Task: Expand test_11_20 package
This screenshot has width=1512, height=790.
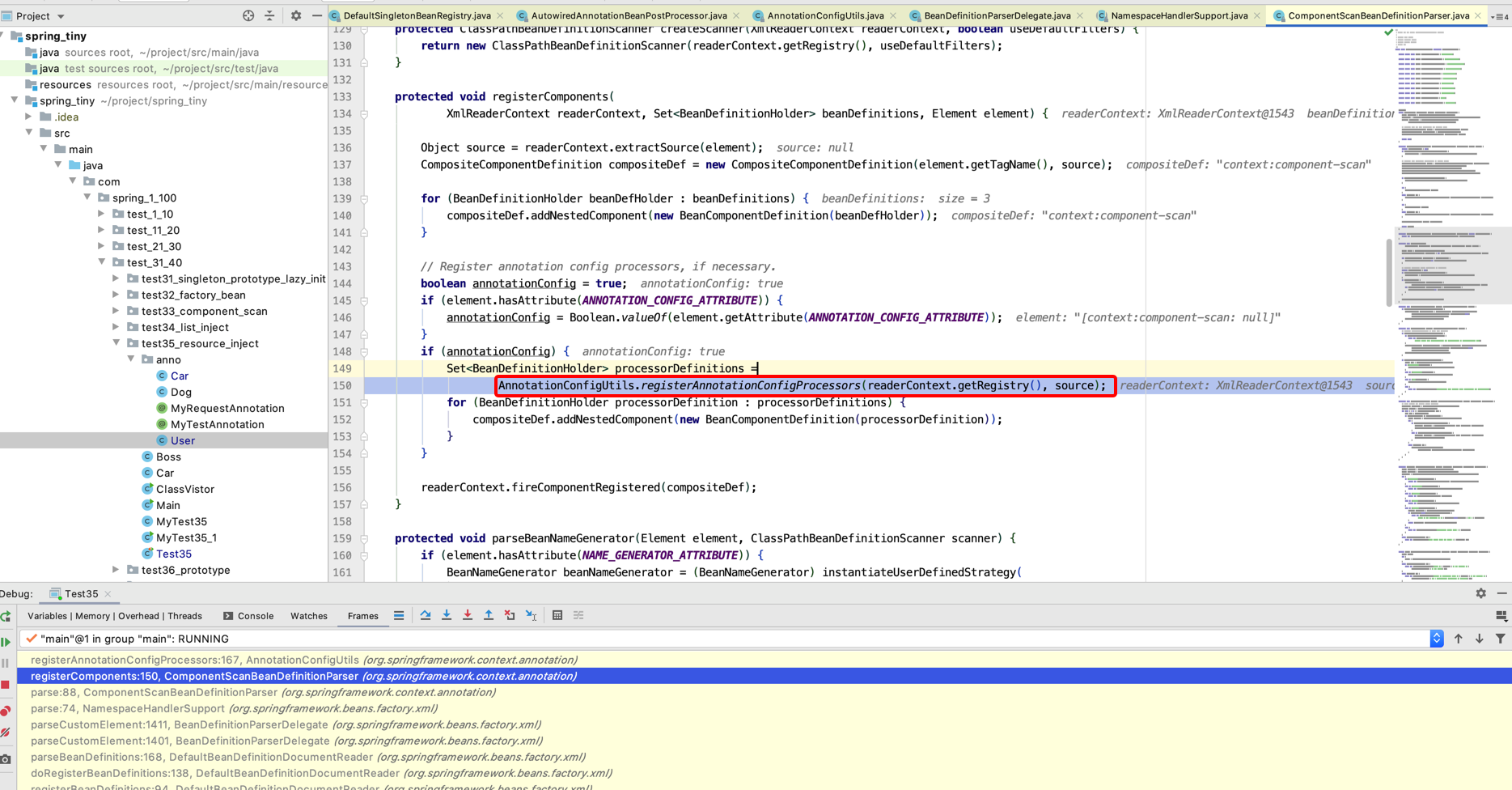Action: click(x=102, y=230)
